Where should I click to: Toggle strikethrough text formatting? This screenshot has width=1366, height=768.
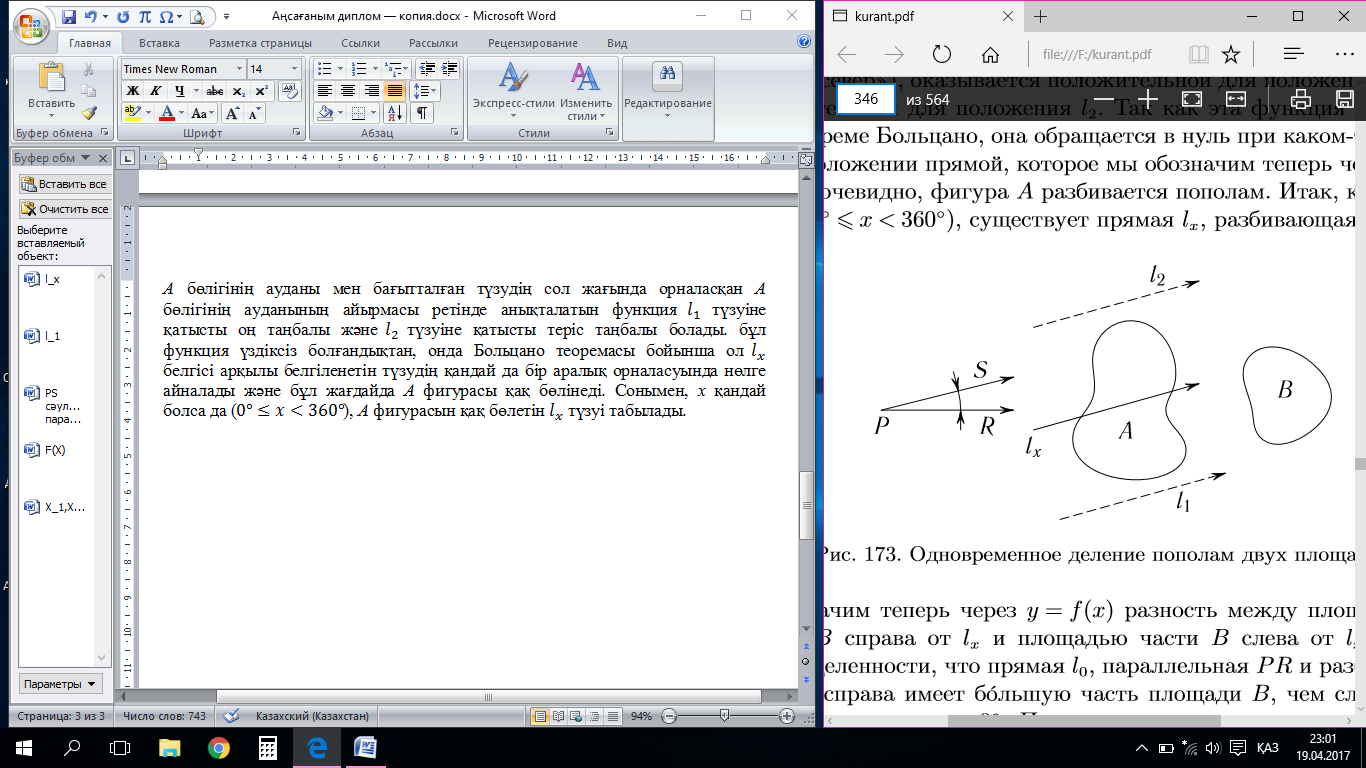[214, 91]
